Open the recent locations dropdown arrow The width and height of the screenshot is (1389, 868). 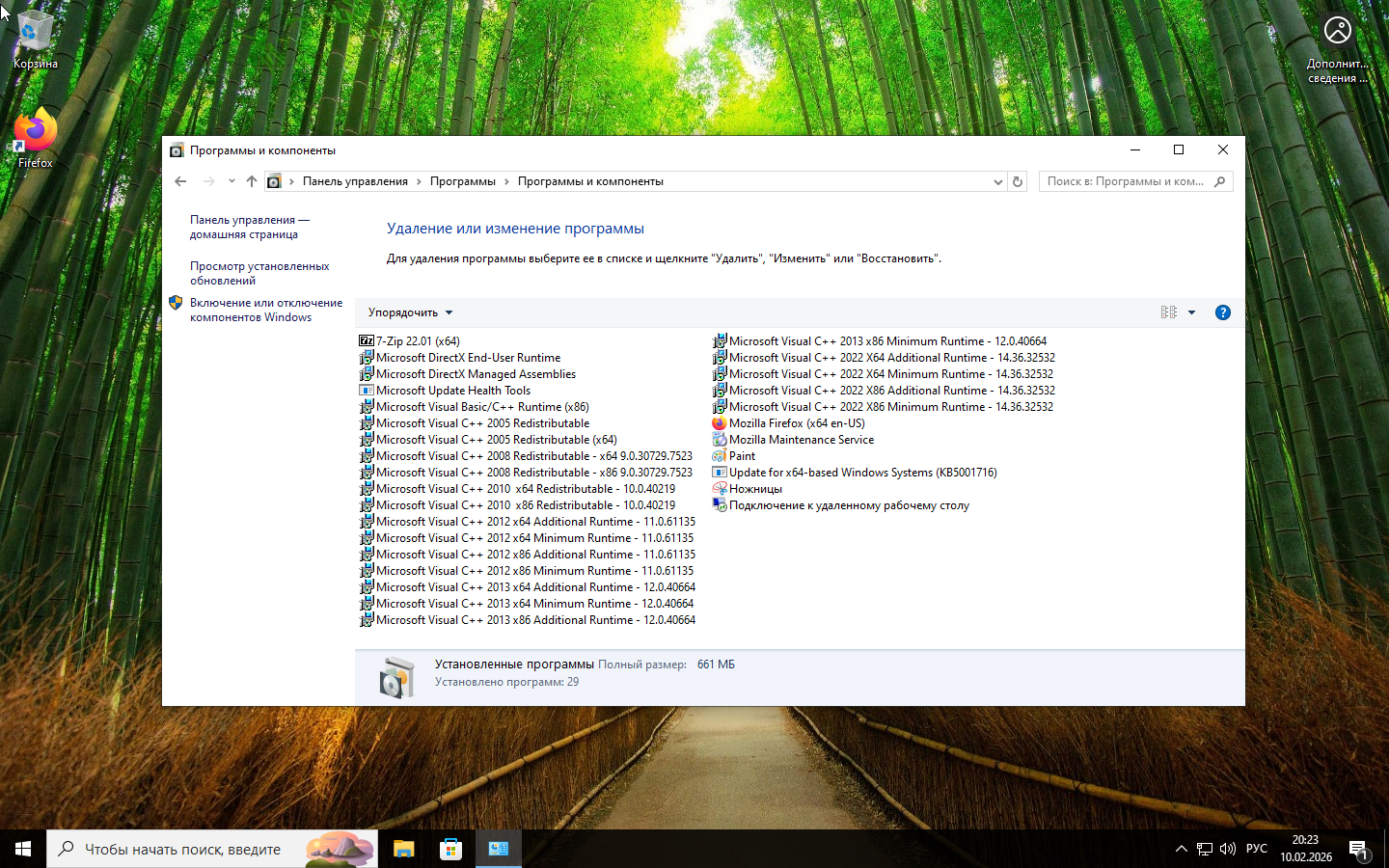point(231,181)
